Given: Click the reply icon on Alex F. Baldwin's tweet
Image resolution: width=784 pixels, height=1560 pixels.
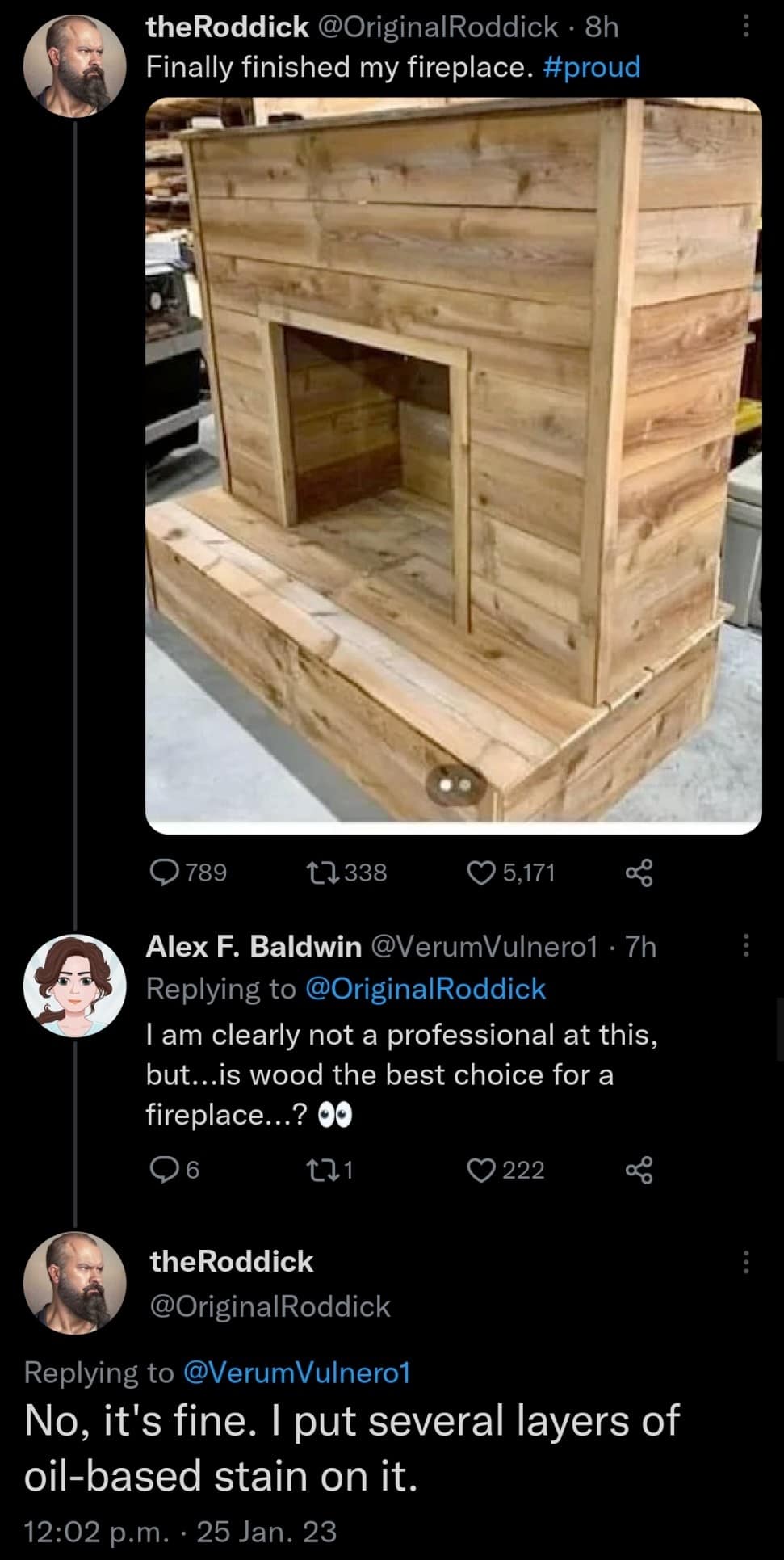Looking at the screenshot, I should pos(164,1171).
